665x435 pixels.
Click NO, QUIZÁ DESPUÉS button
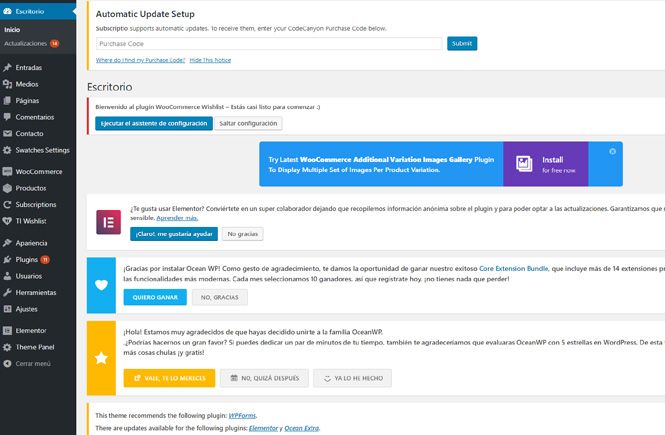264,378
